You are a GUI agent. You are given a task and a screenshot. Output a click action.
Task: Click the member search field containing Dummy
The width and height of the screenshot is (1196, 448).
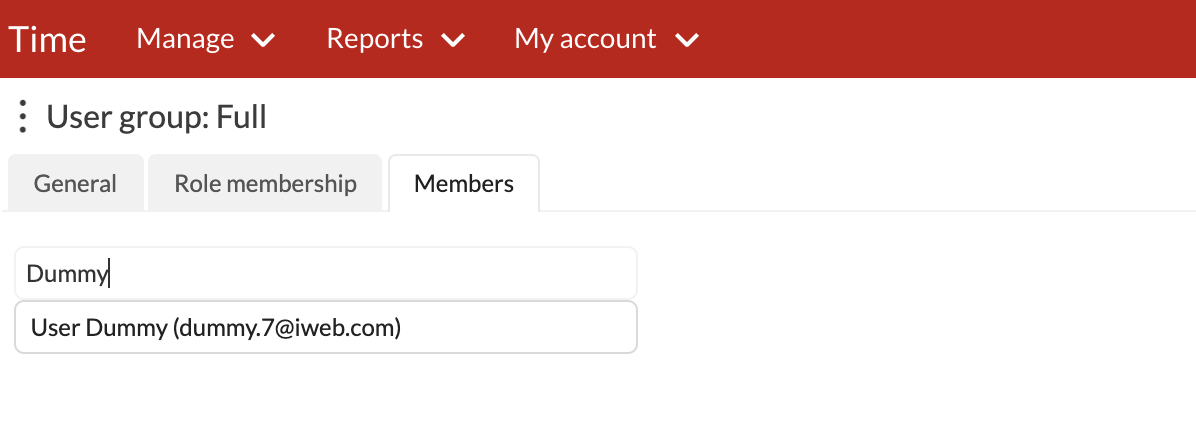(x=326, y=273)
